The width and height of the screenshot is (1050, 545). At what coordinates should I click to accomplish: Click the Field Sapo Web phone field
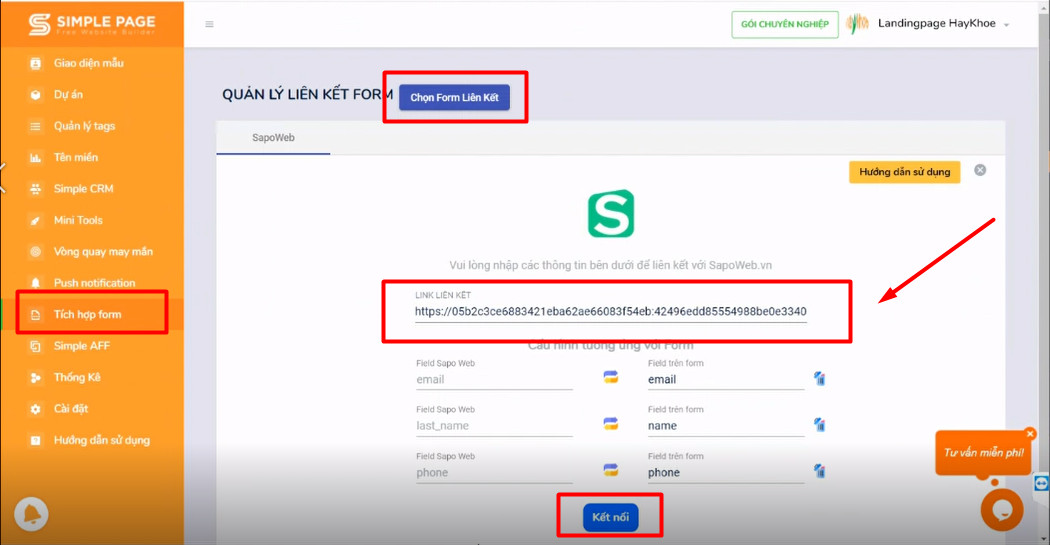tap(494, 473)
